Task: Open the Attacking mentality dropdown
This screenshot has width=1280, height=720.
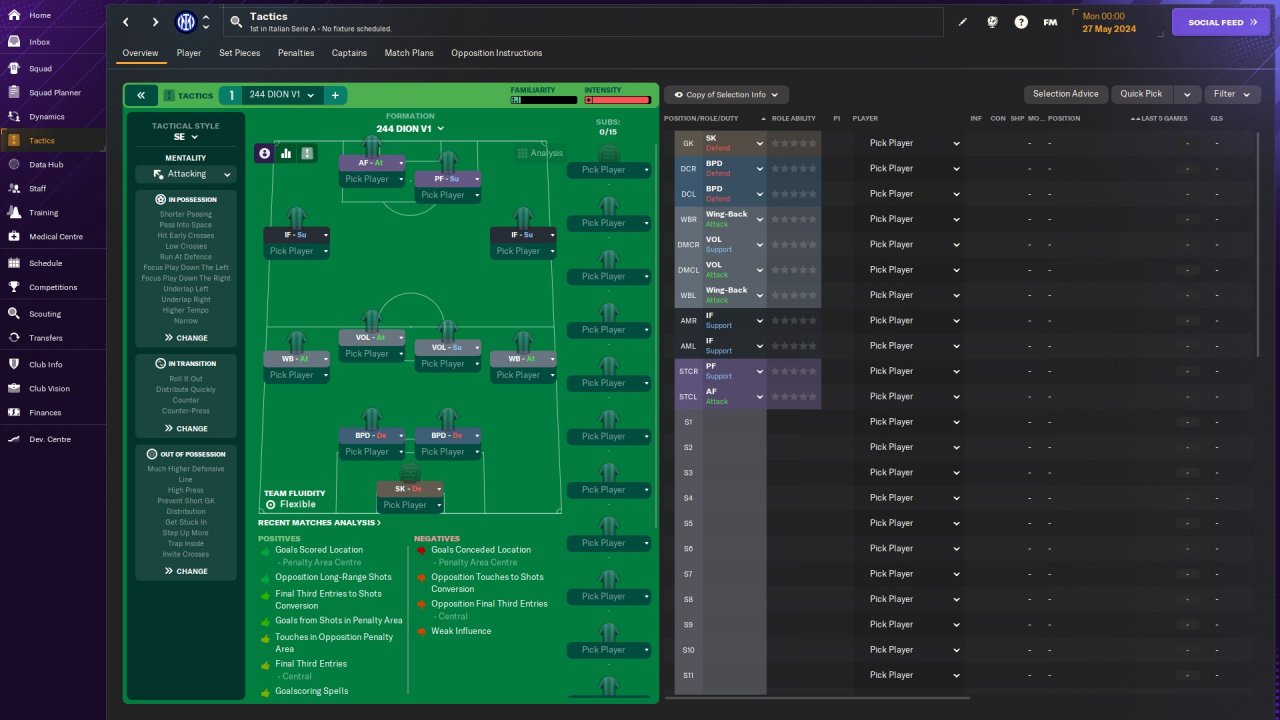Action: coord(187,174)
